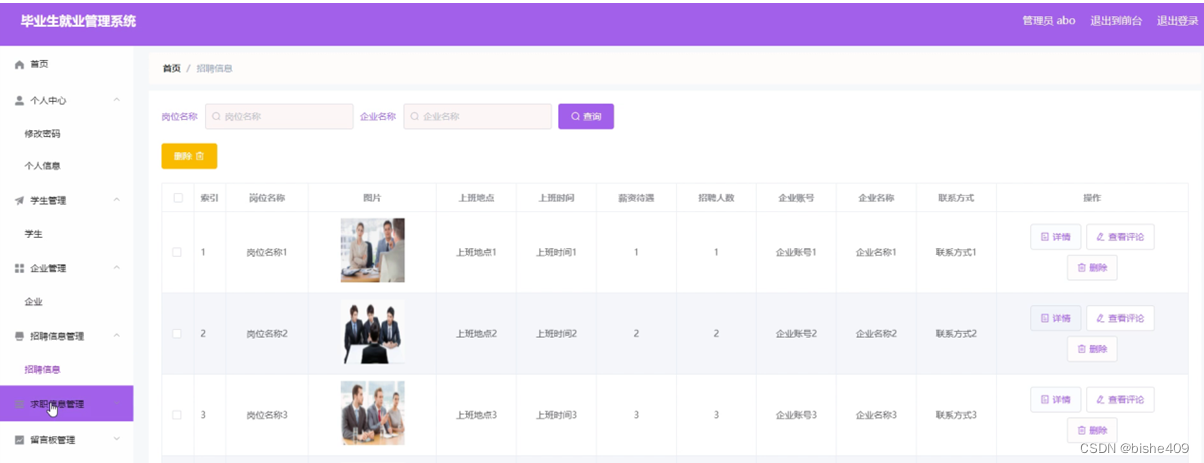The height and width of the screenshot is (463, 1204).
Task: Click the 岗位名称 column header
Action: pyautogui.click(x=267, y=198)
